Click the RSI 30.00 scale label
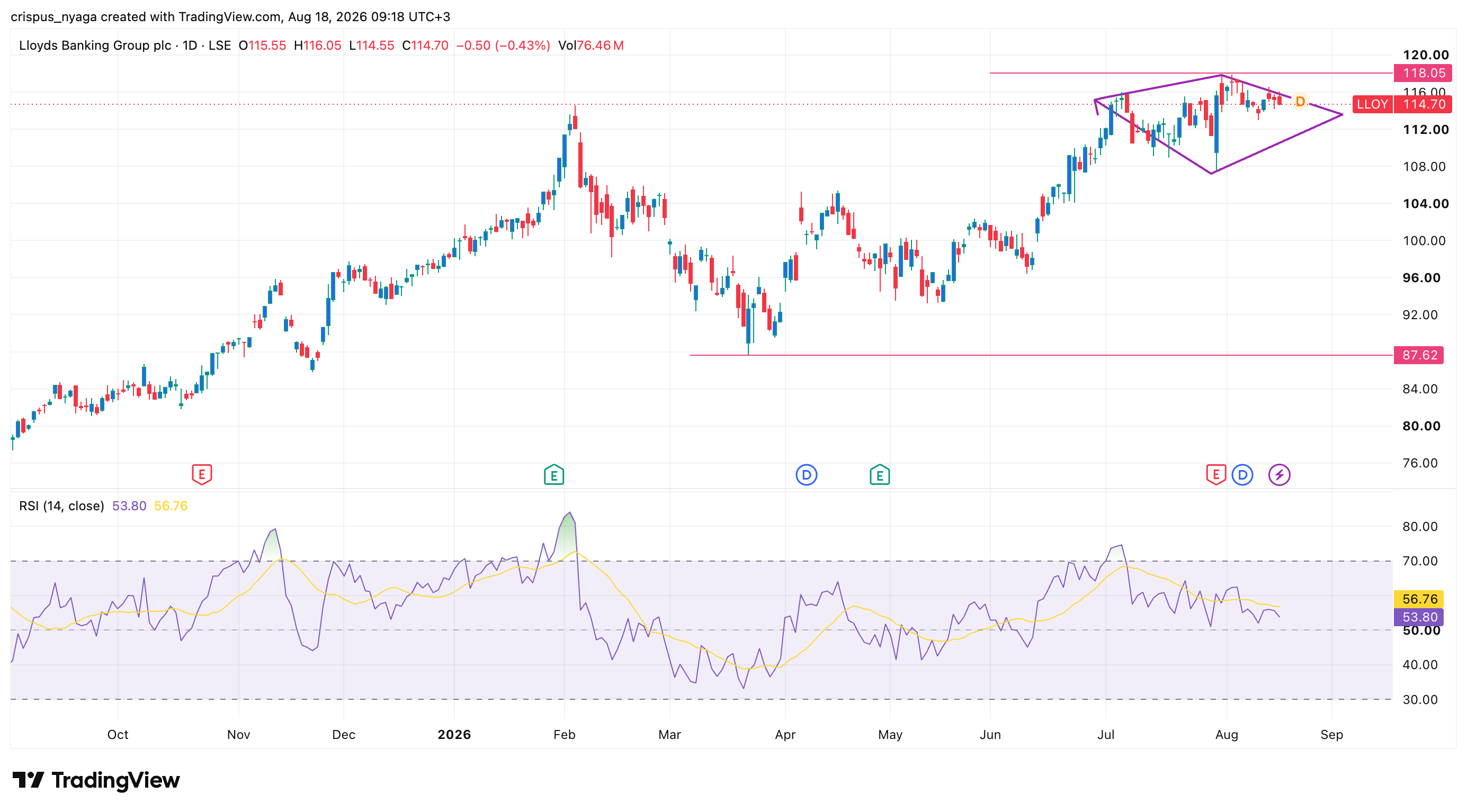 [1420, 700]
